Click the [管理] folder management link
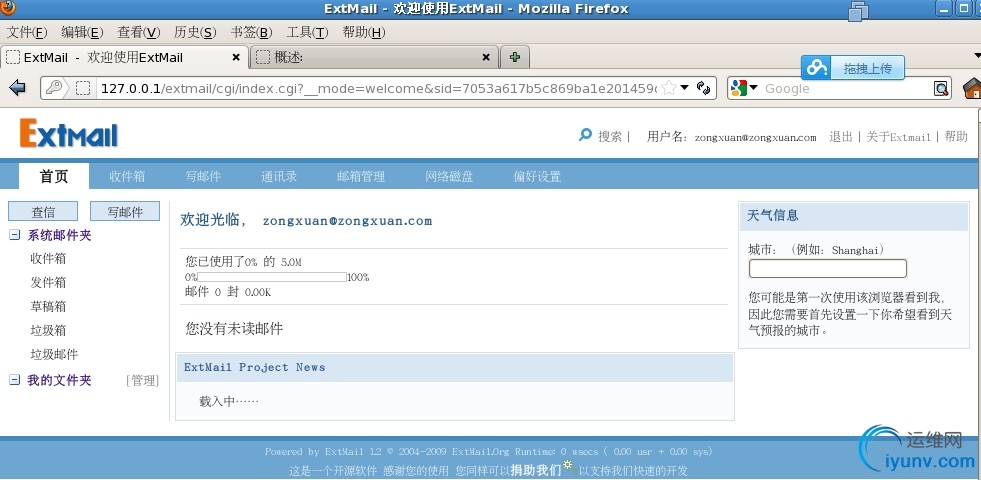The width and height of the screenshot is (981, 480). [143, 380]
